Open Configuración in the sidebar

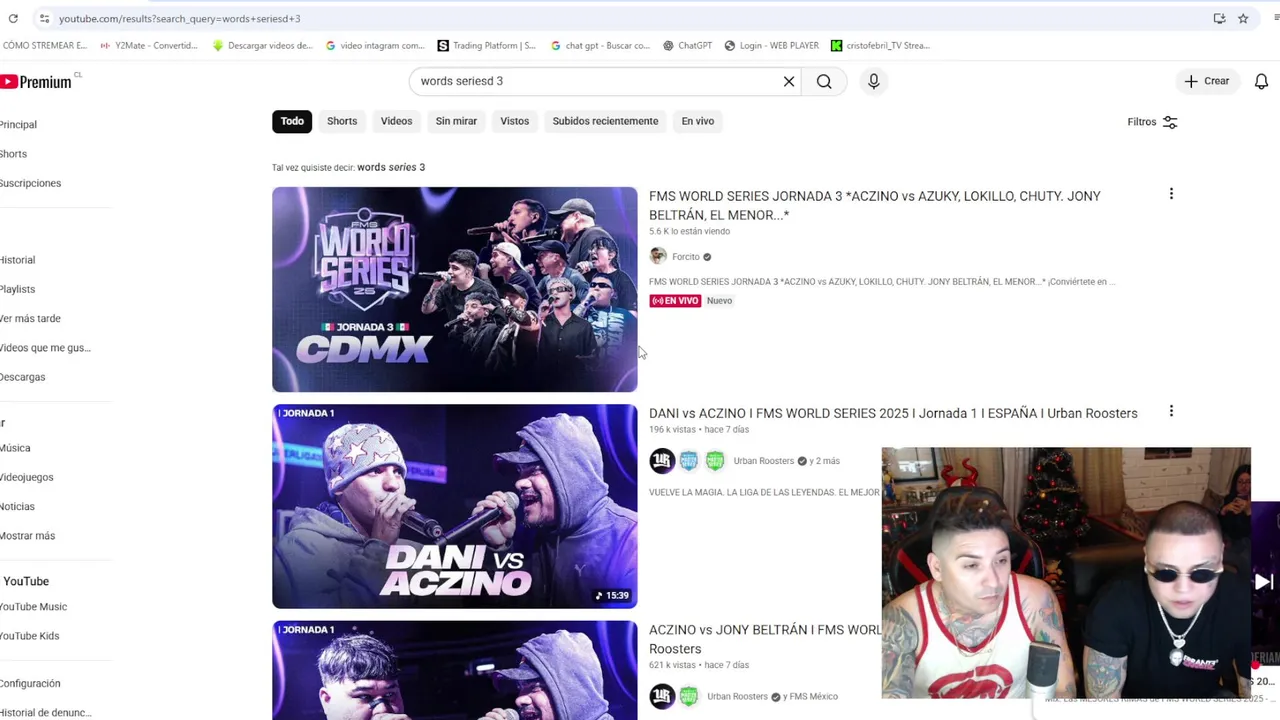[30, 684]
